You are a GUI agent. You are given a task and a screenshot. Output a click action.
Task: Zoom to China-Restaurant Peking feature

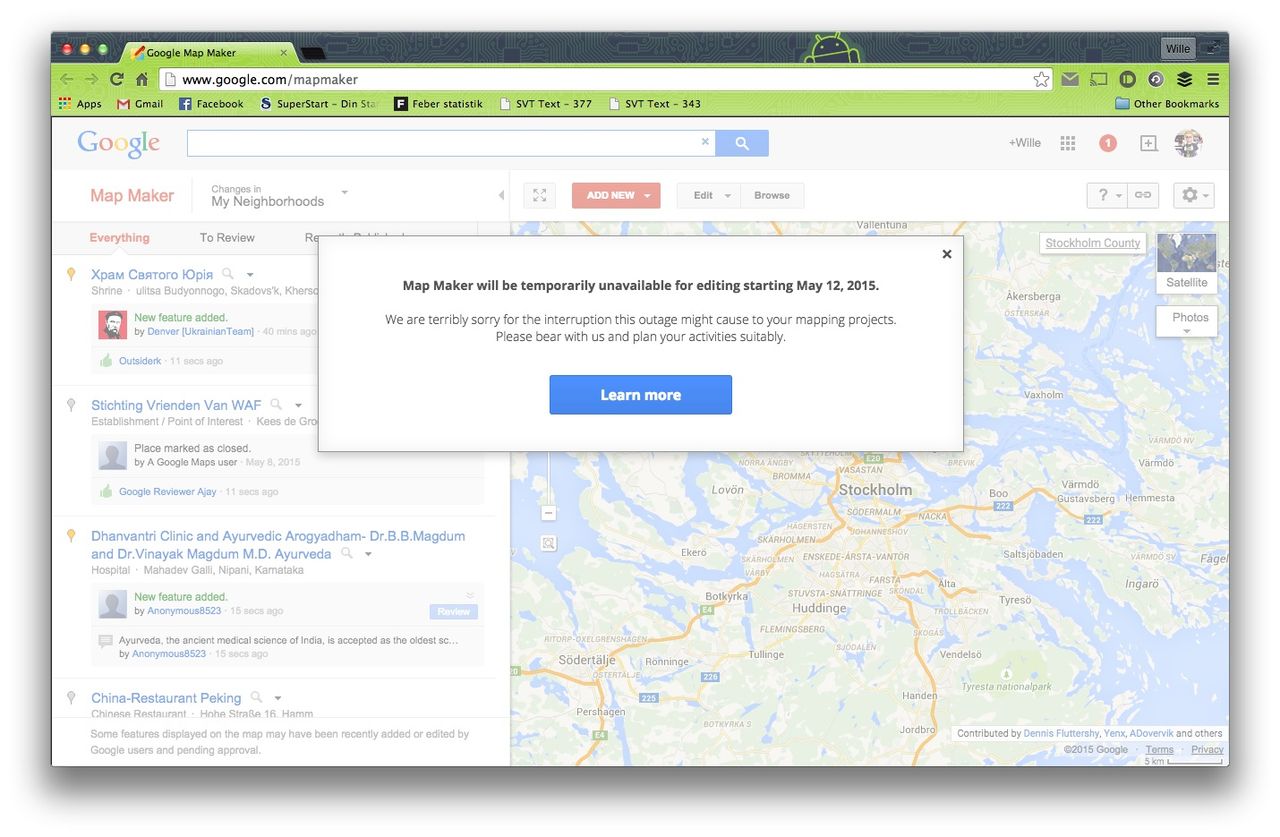pos(256,697)
